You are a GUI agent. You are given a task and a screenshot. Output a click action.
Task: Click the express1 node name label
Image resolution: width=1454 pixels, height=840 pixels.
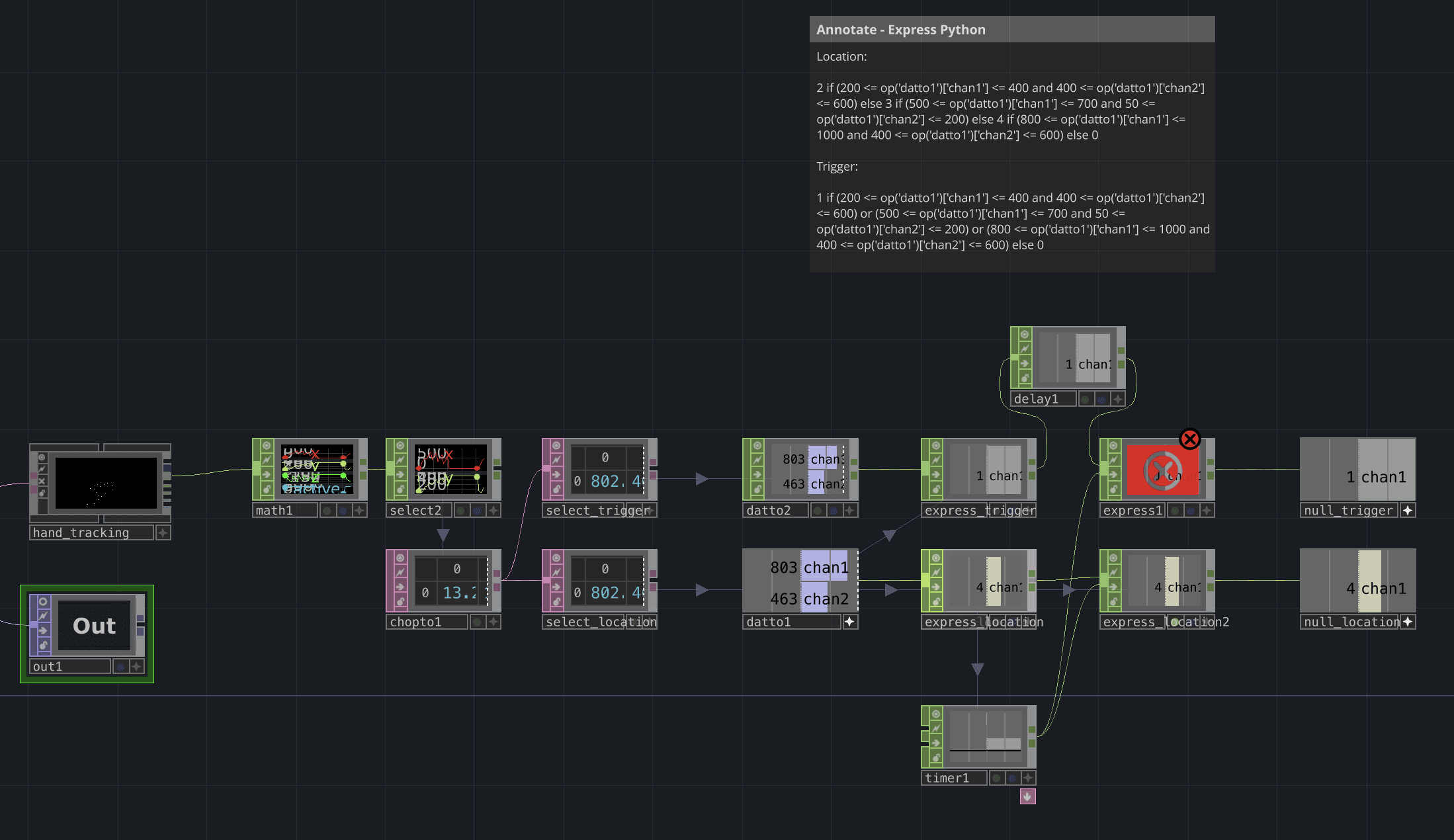click(1132, 511)
